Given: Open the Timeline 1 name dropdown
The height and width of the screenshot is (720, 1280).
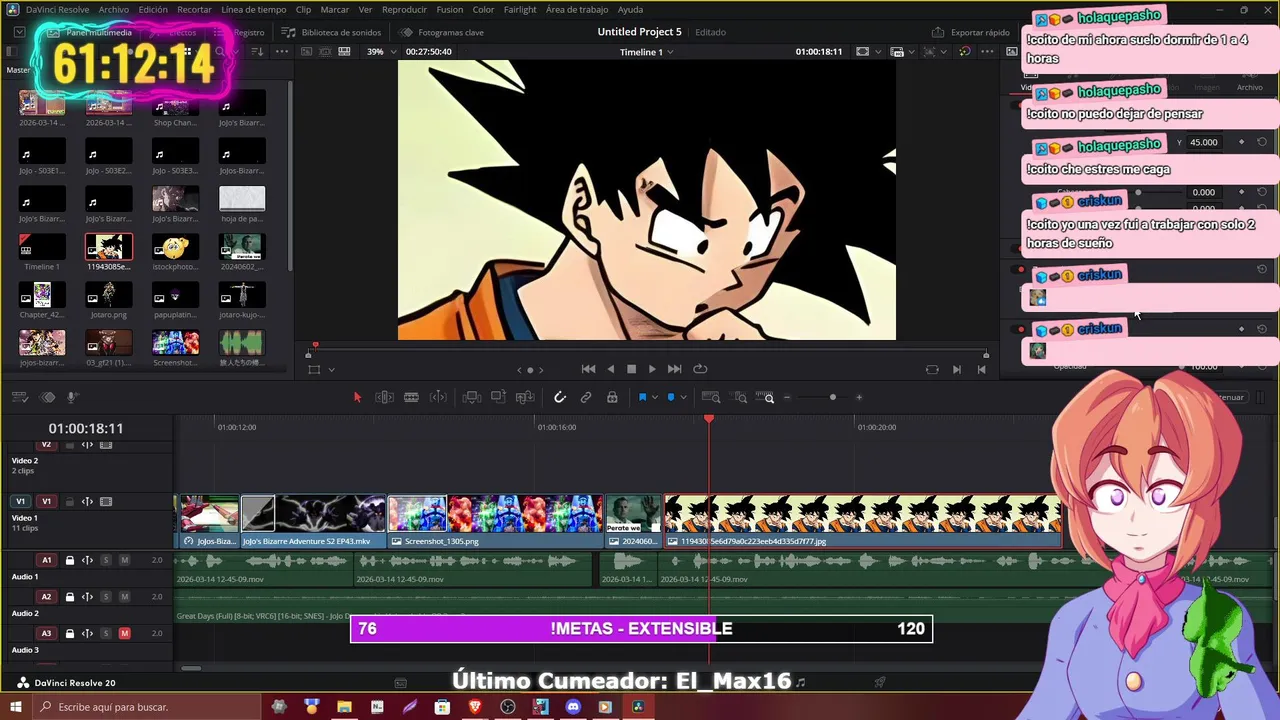Looking at the screenshot, I should pyautogui.click(x=646, y=52).
